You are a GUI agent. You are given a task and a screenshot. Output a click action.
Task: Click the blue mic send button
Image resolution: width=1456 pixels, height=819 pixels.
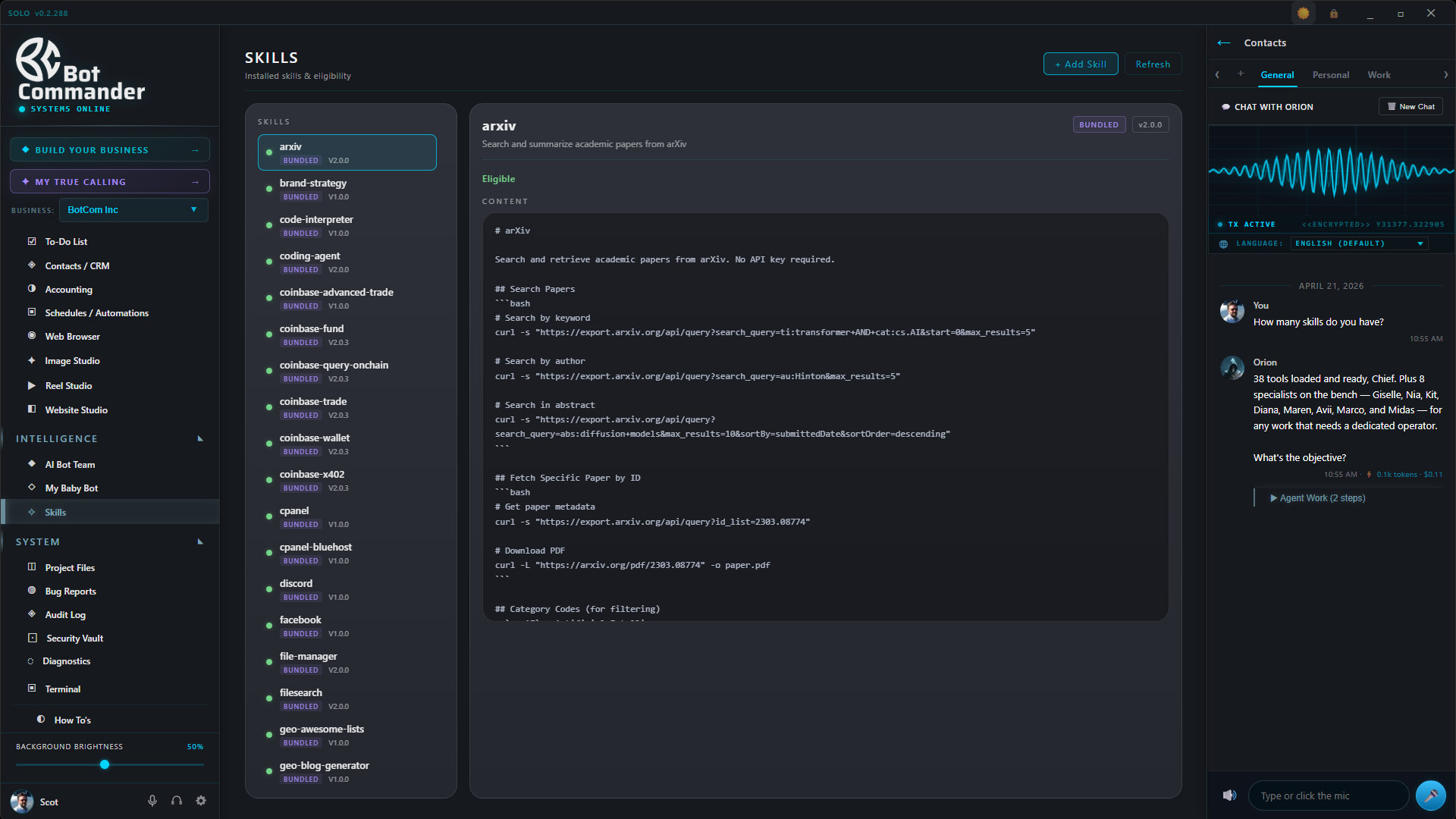point(1430,795)
